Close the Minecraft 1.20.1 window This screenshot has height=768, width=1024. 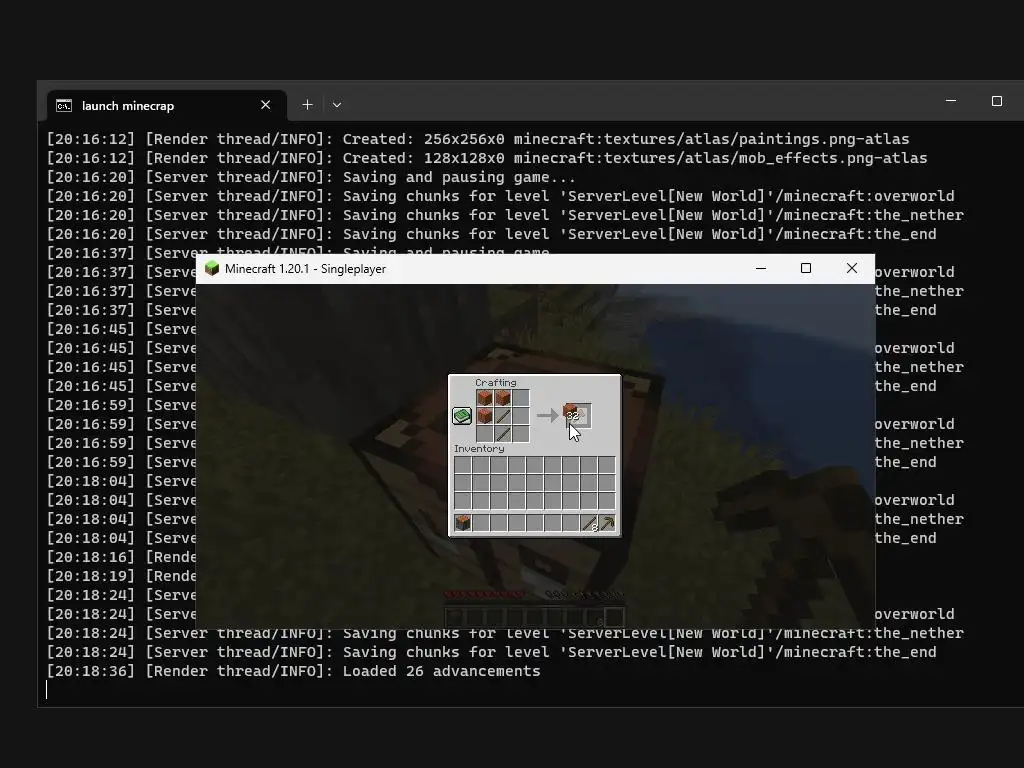852,268
